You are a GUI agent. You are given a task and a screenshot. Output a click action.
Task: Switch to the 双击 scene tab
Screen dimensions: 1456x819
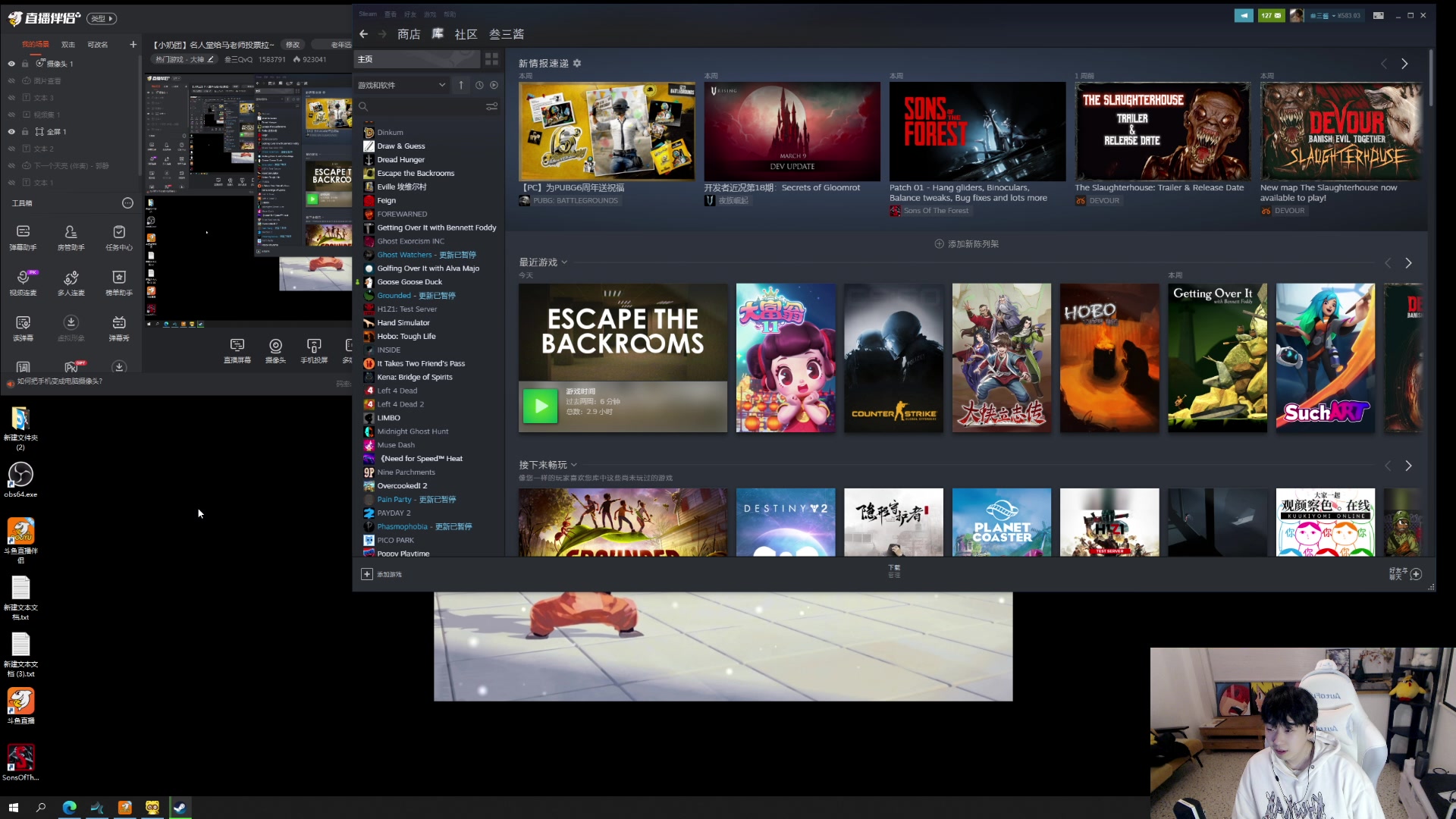(x=68, y=45)
